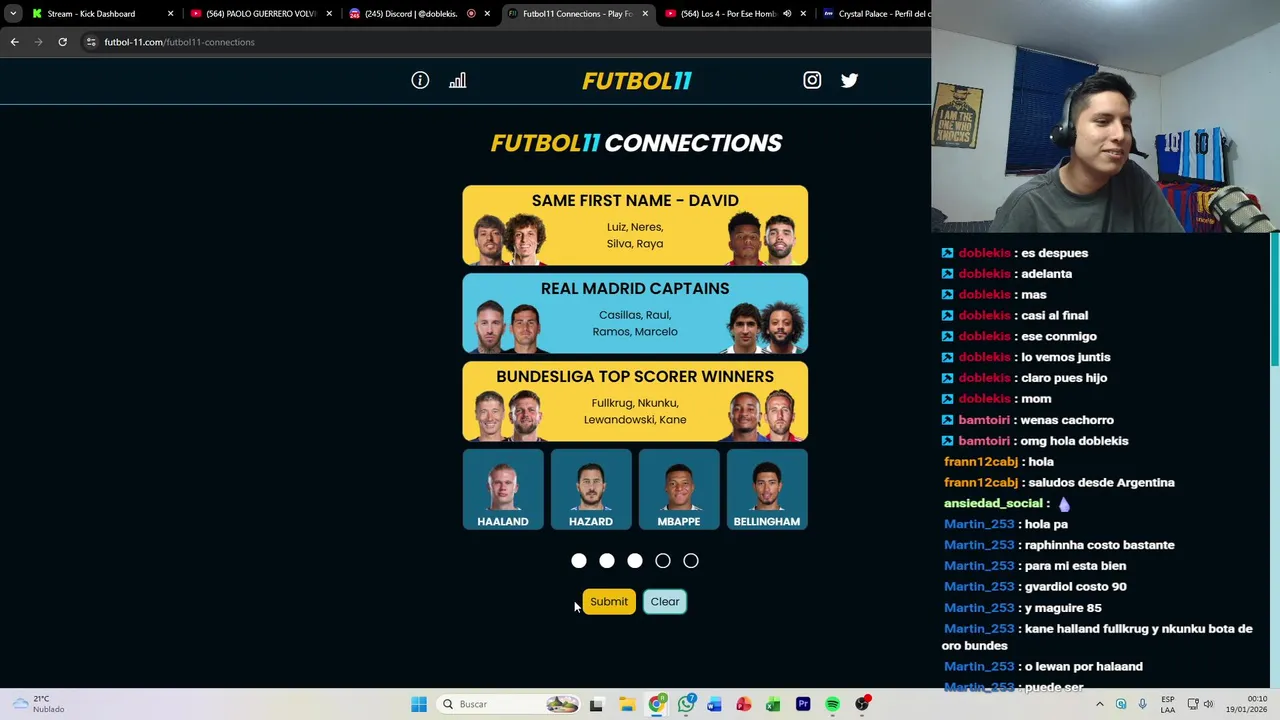
Task: Open the statistics bar-chart icon
Action: (458, 80)
